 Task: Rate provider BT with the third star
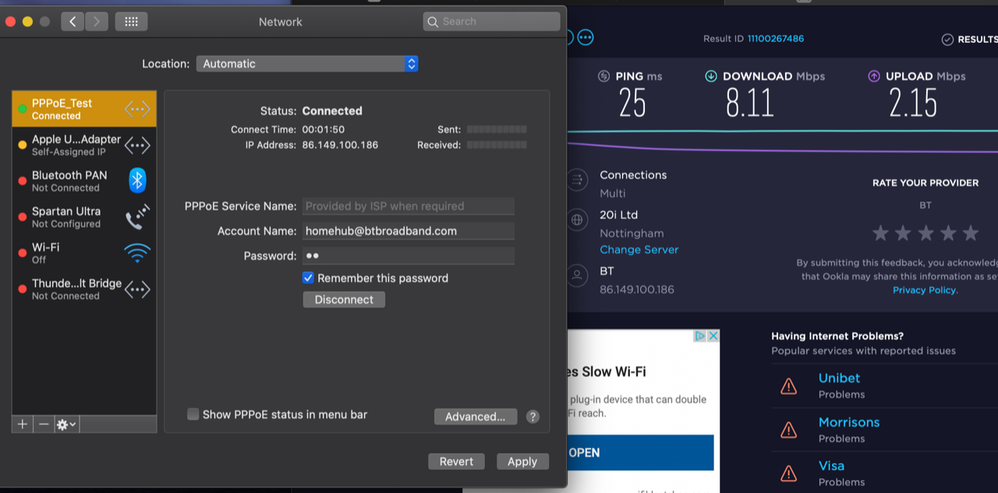(925, 233)
